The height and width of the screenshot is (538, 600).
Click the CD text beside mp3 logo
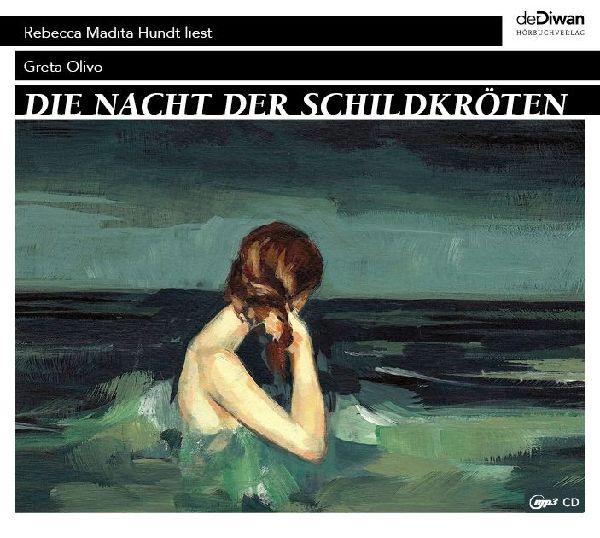pos(571,502)
